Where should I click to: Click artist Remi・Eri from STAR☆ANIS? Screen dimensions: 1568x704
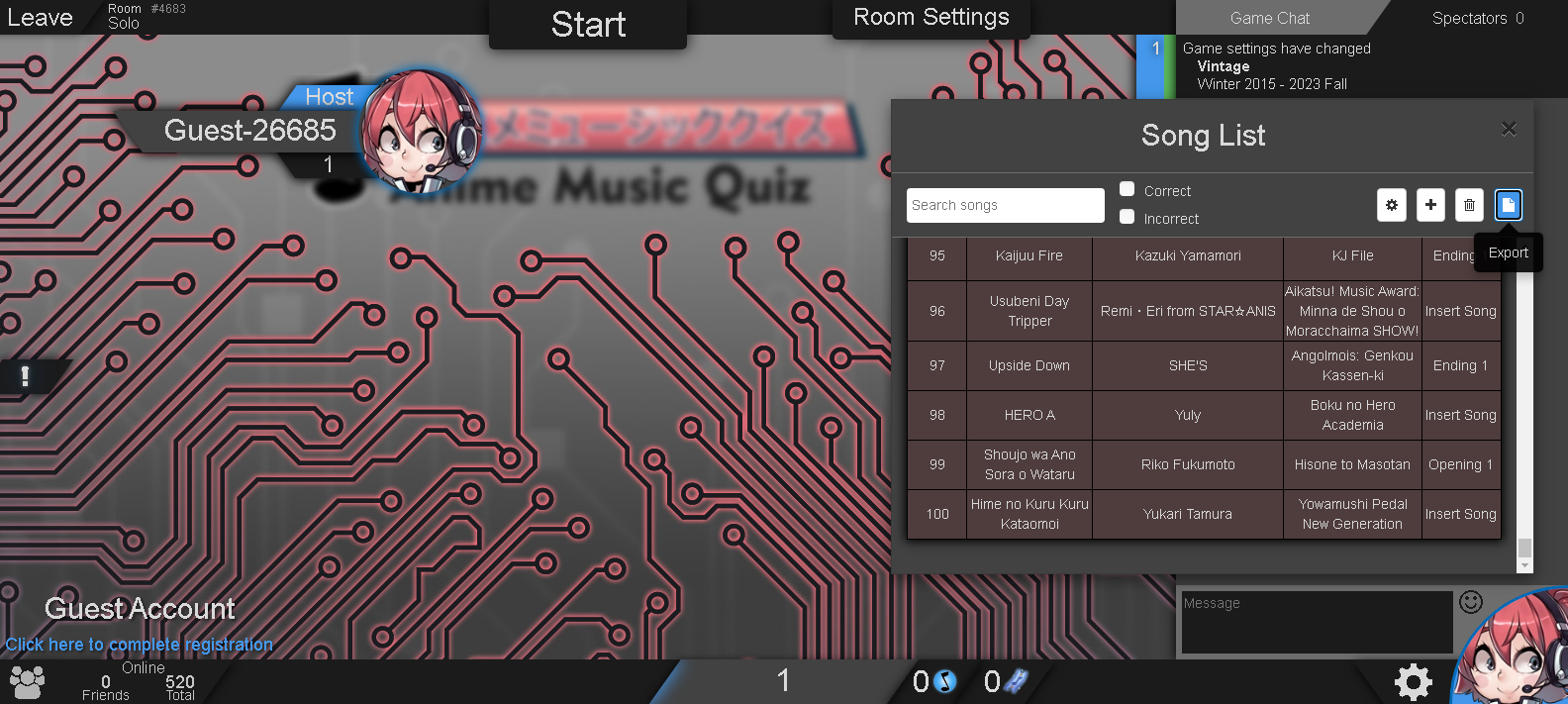pyautogui.click(x=1188, y=311)
